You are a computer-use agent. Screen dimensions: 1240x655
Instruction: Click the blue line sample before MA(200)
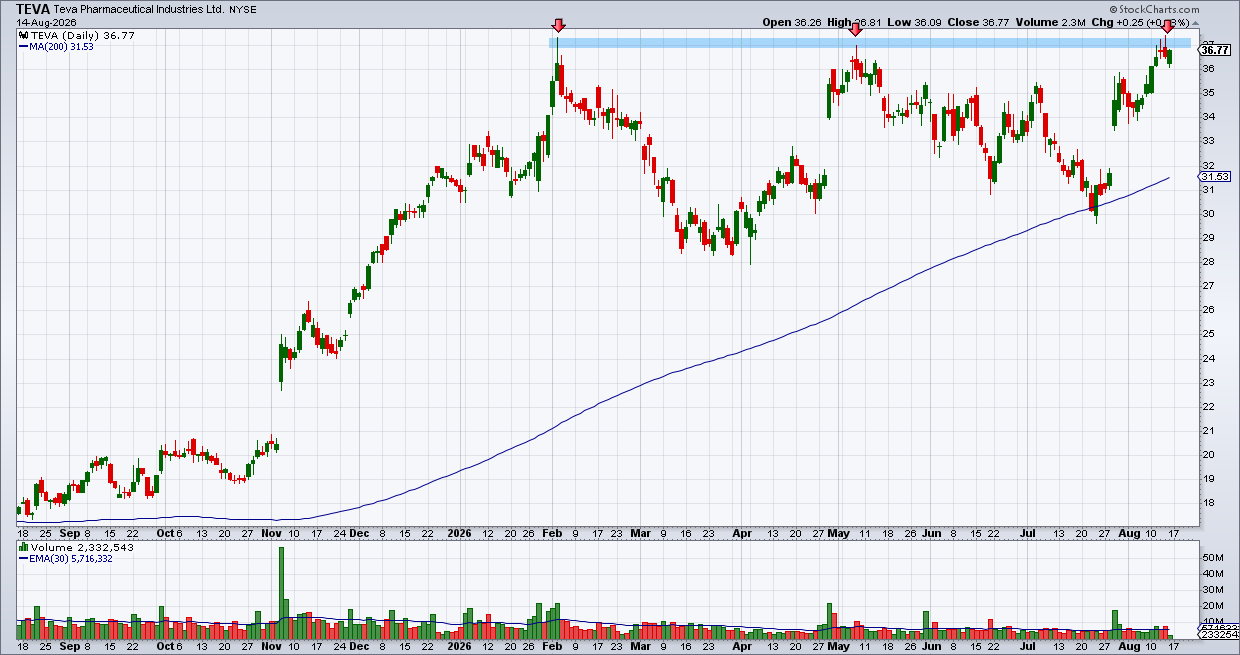coord(23,47)
